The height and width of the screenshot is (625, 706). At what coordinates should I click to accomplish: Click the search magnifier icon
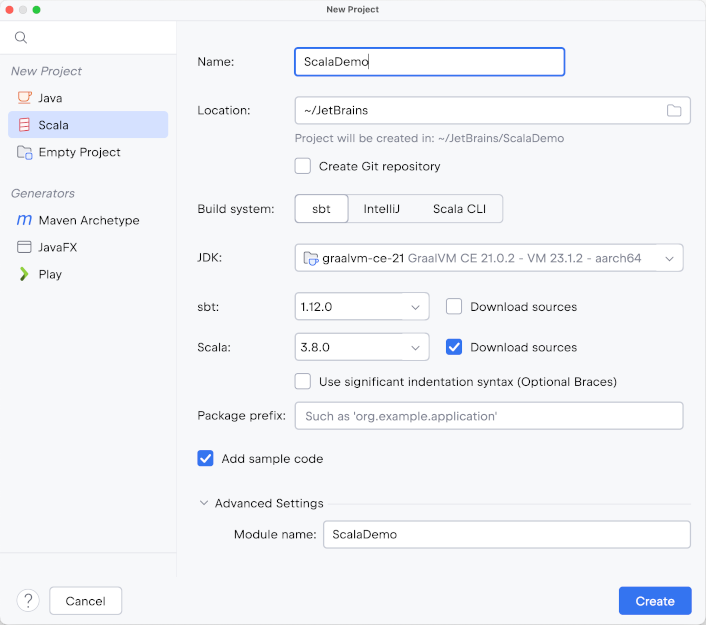click(x=21, y=38)
